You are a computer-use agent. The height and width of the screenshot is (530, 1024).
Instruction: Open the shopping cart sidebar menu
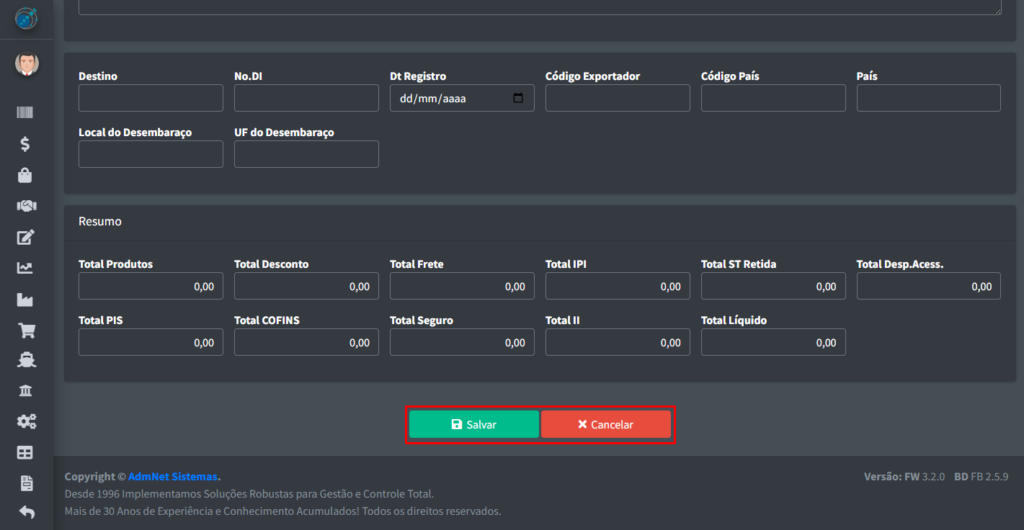click(x=26, y=330)
